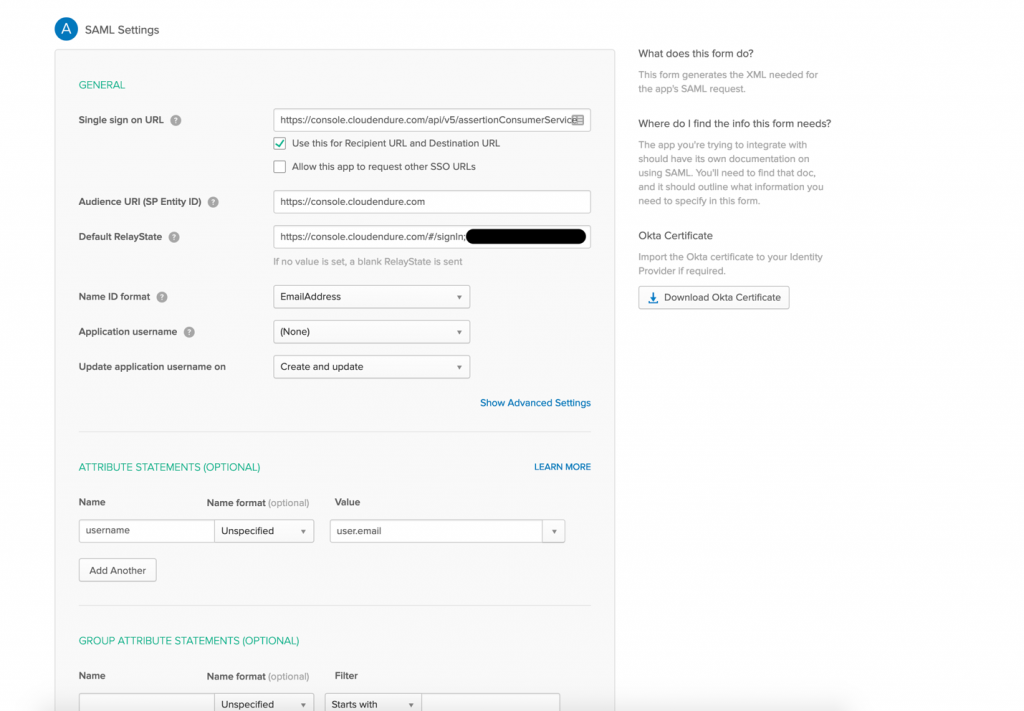Open the Application username dropdown
The height and width of the screenshot is (711, 1024).
click(x=371, y=331)
